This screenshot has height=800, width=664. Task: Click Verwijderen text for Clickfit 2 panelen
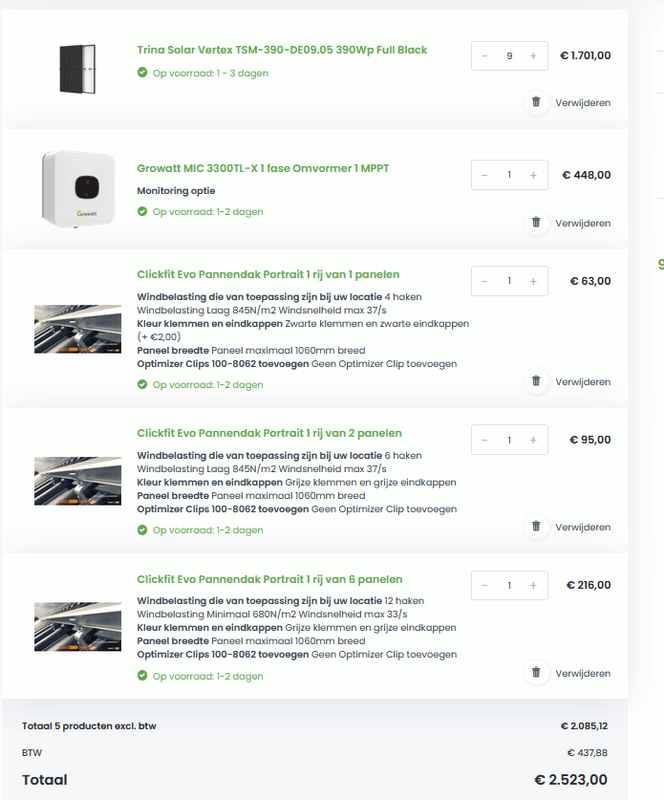[x=582, y=527]
